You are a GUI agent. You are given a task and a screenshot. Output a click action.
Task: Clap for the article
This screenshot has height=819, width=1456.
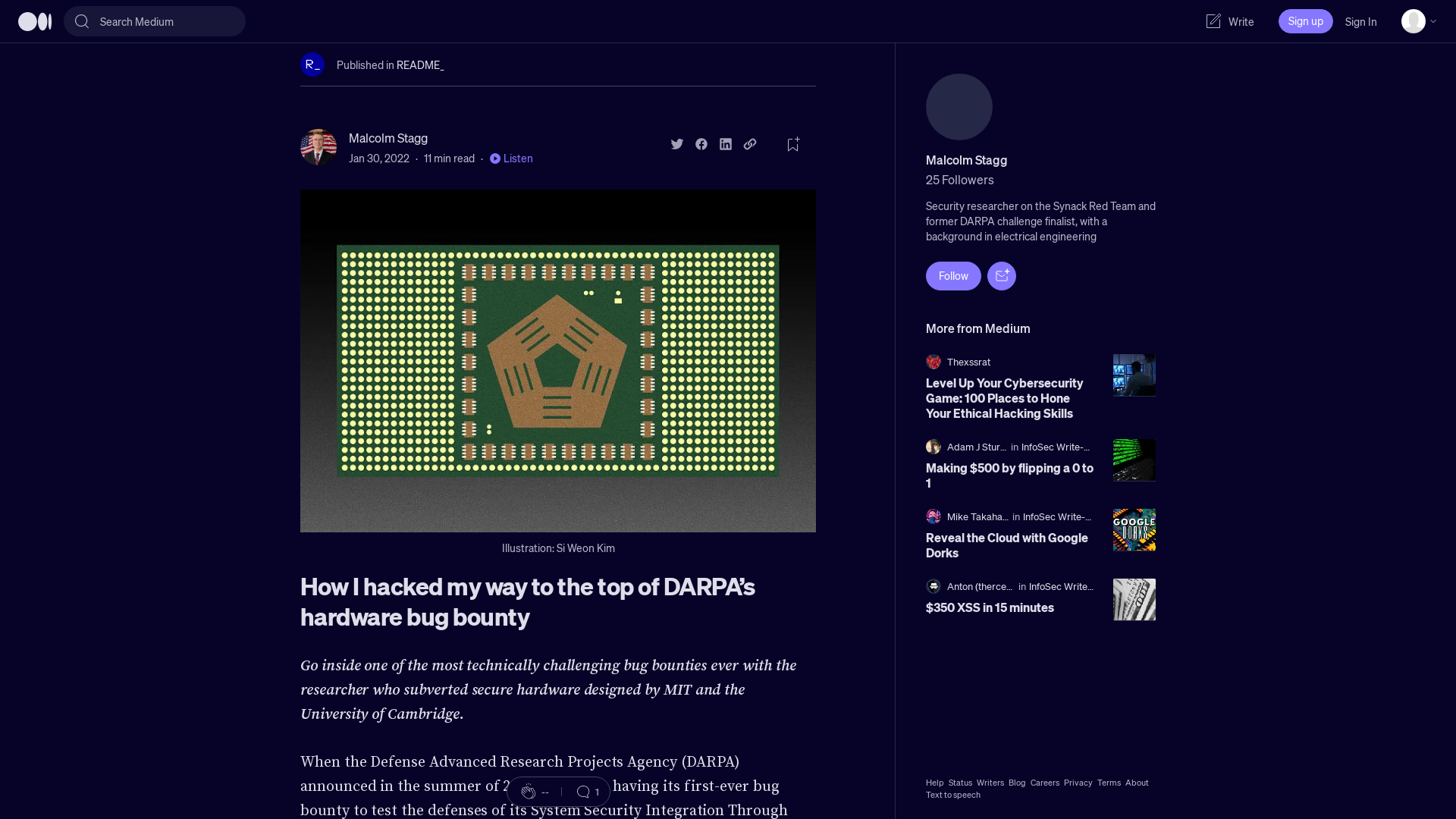point(529,792)
